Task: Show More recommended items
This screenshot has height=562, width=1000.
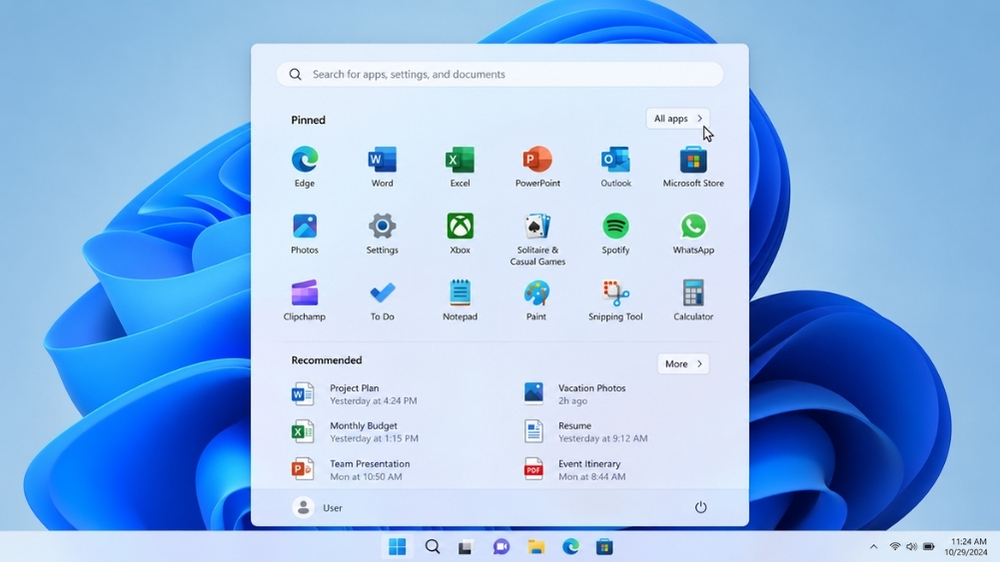Action: [x=683, y=364]
